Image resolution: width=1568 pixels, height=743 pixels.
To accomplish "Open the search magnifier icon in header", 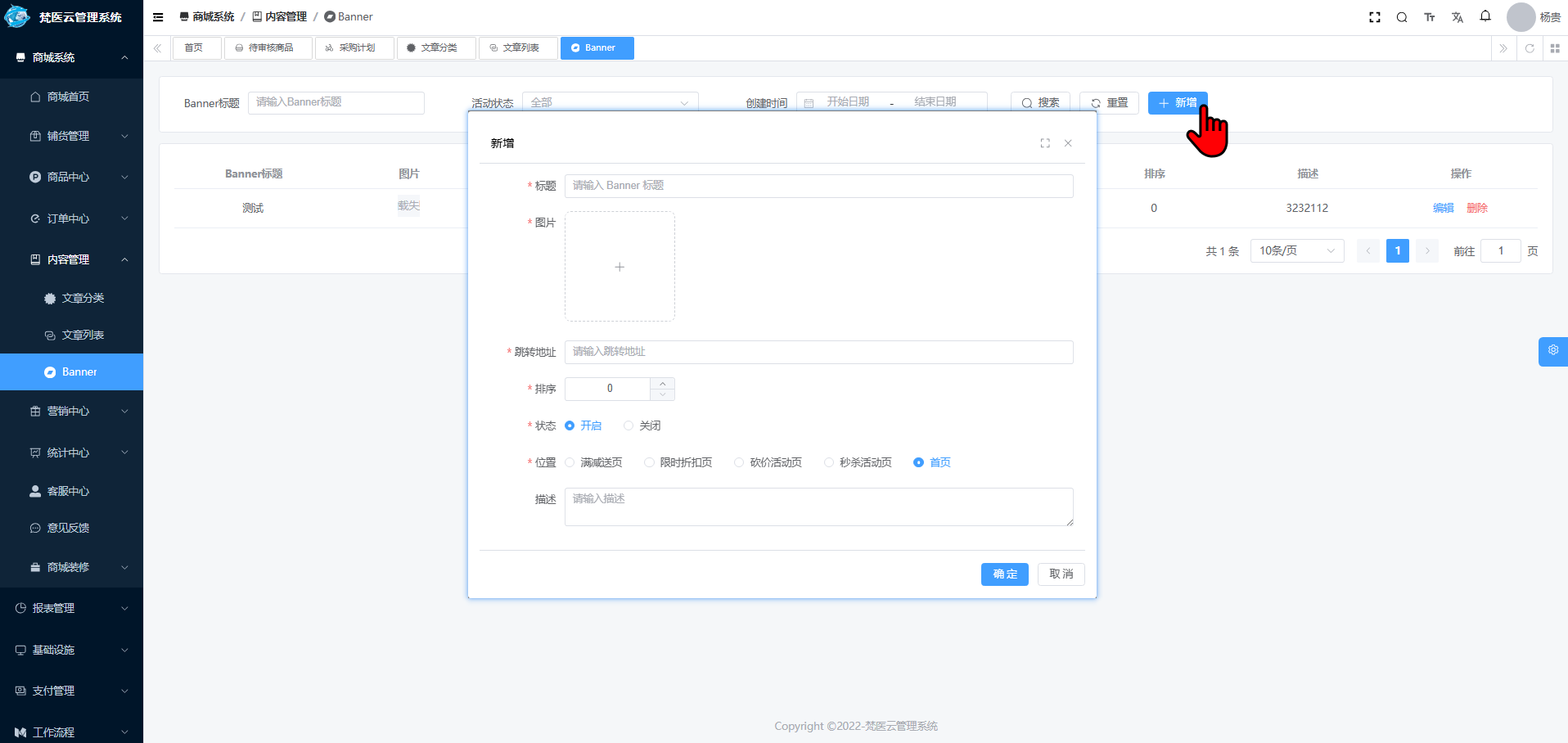I will click(1402, 16).
